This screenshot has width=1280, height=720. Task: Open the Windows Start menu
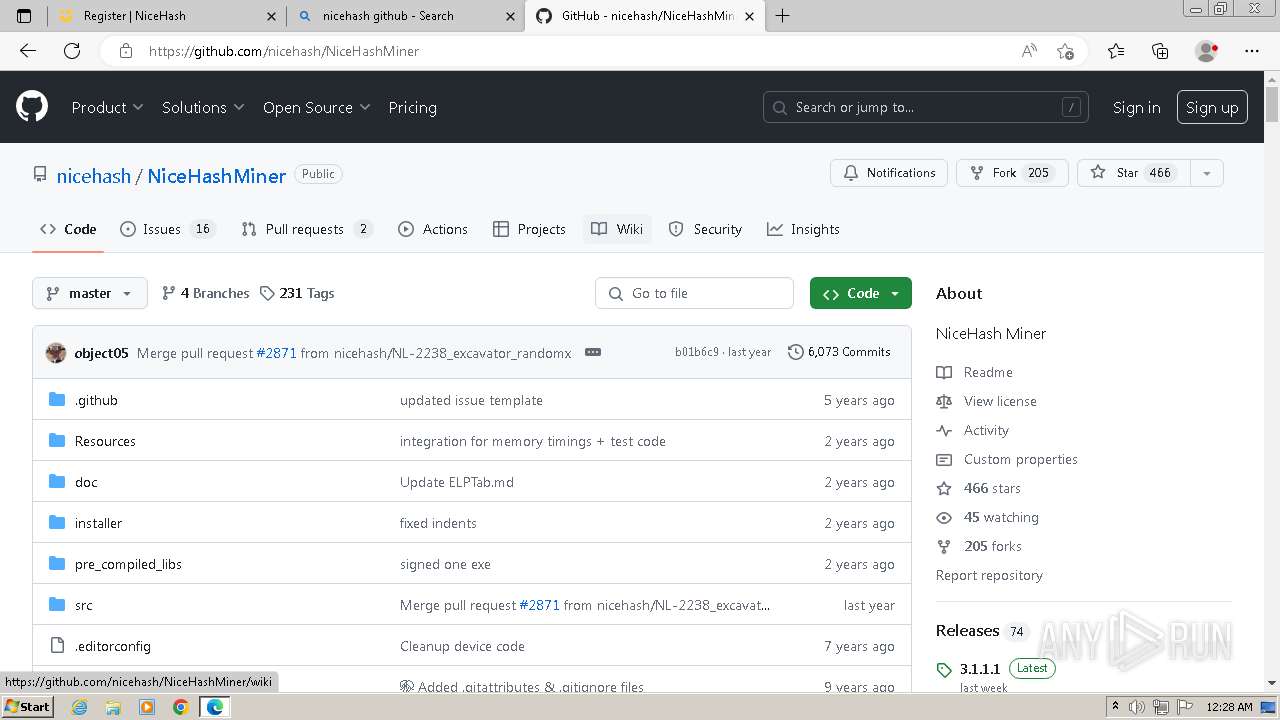coord(27,707)
